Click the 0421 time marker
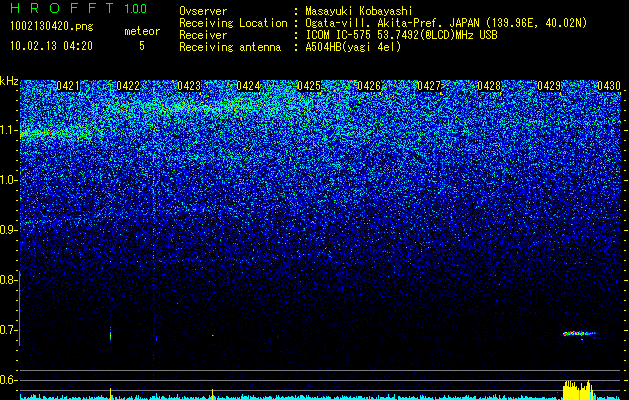This screenshot has height=400, width=629. 68,86
